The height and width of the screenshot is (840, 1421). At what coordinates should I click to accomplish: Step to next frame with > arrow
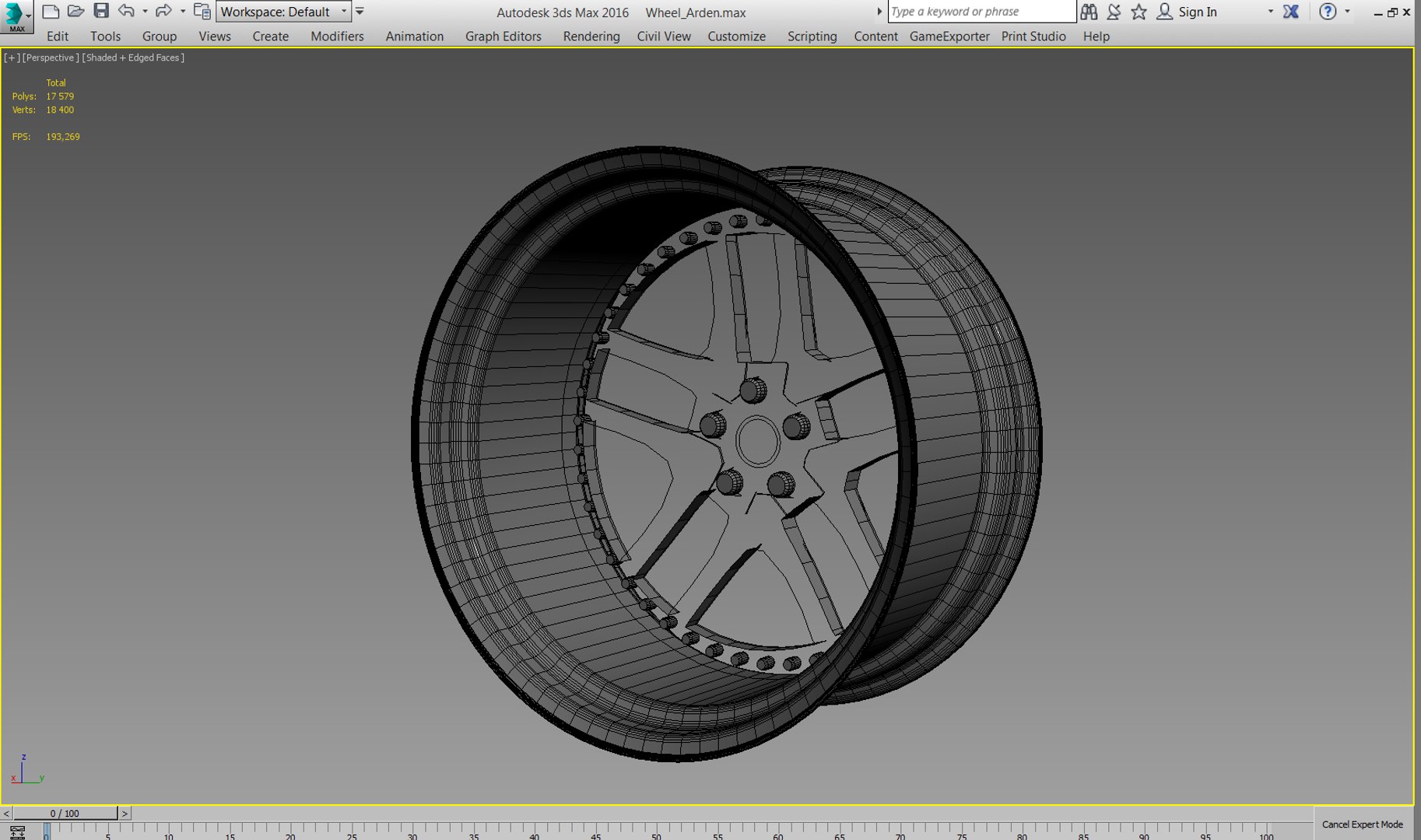point(125,814)
